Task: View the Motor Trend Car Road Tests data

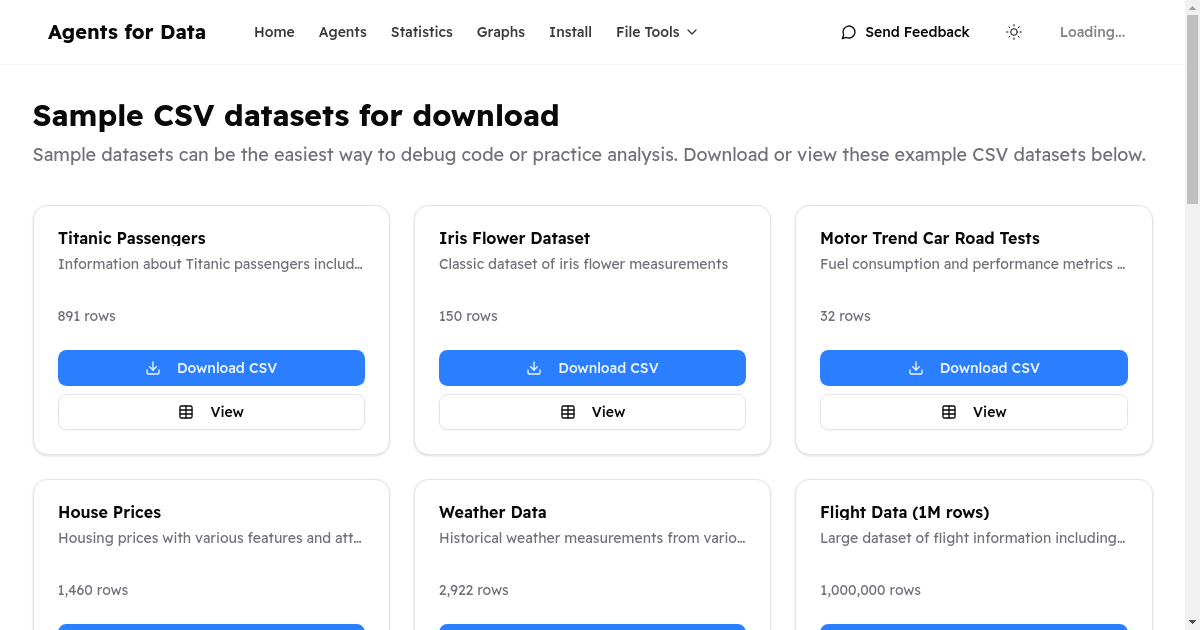Action: tap(973, 412)
